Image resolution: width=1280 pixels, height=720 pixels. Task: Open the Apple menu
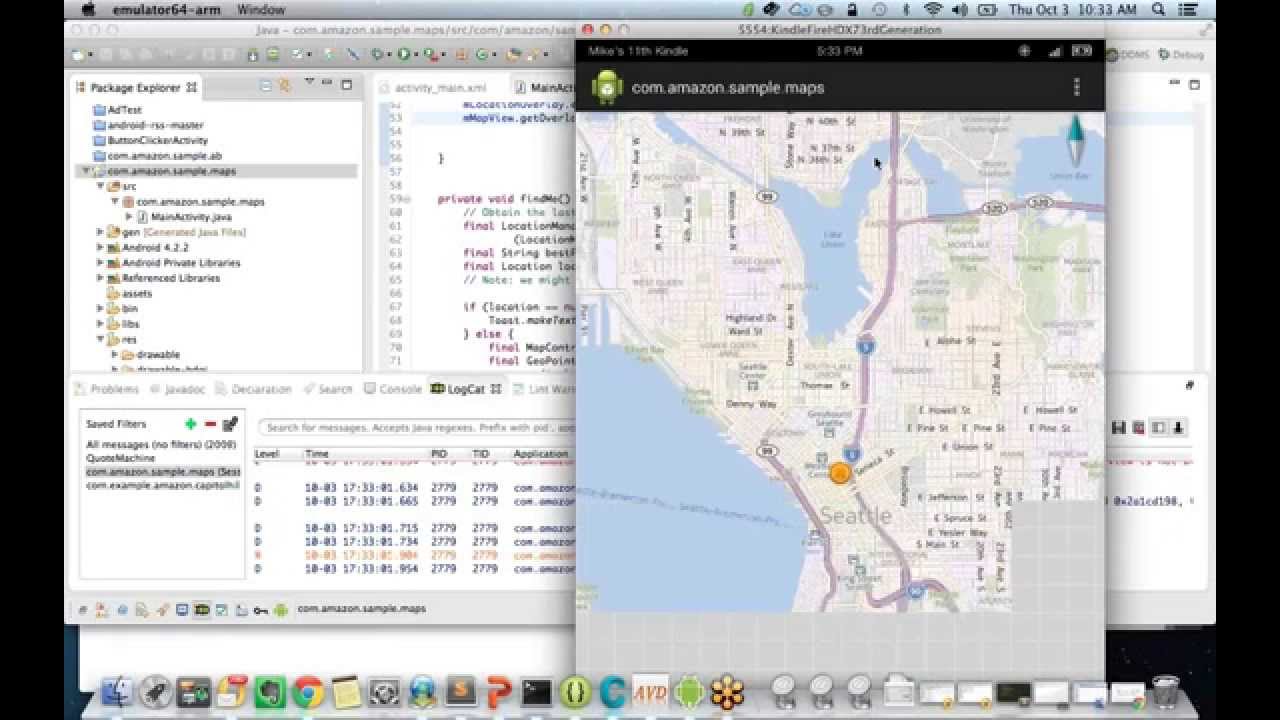pos(87,9)
